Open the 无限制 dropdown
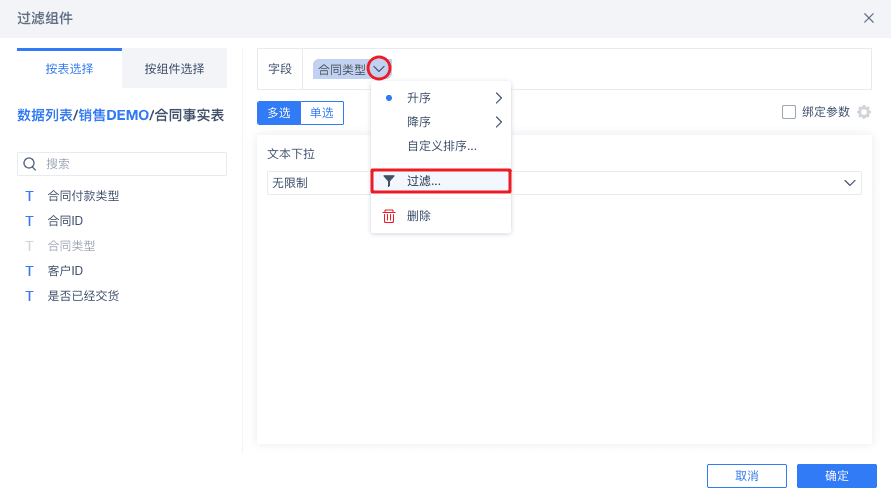Image resolution: width=891 pixels, height=495 pixels. [850, 183]
